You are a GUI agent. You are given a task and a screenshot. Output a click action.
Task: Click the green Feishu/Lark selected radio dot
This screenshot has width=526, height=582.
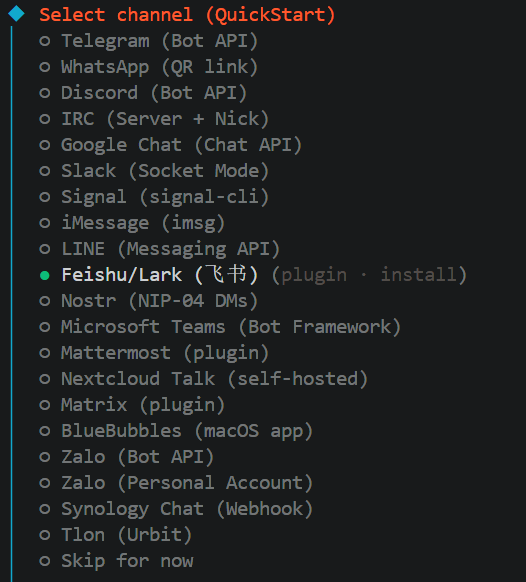[45, 275]
